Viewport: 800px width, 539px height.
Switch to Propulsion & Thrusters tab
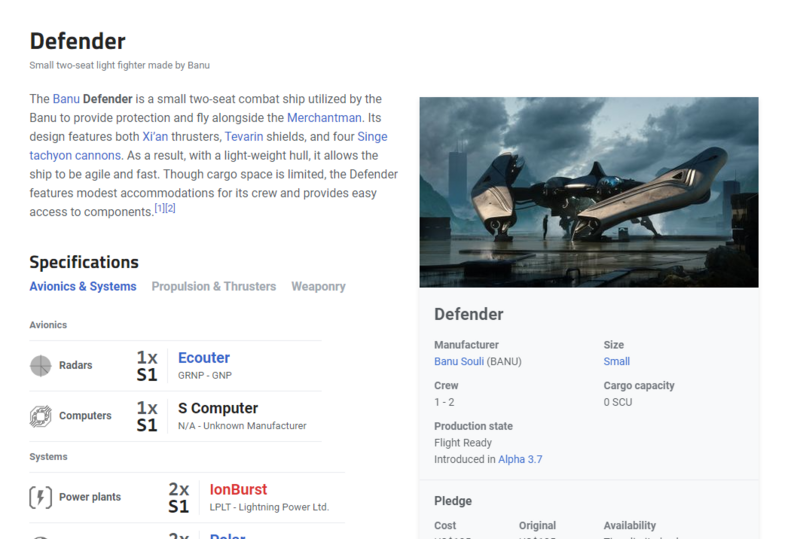213,286
